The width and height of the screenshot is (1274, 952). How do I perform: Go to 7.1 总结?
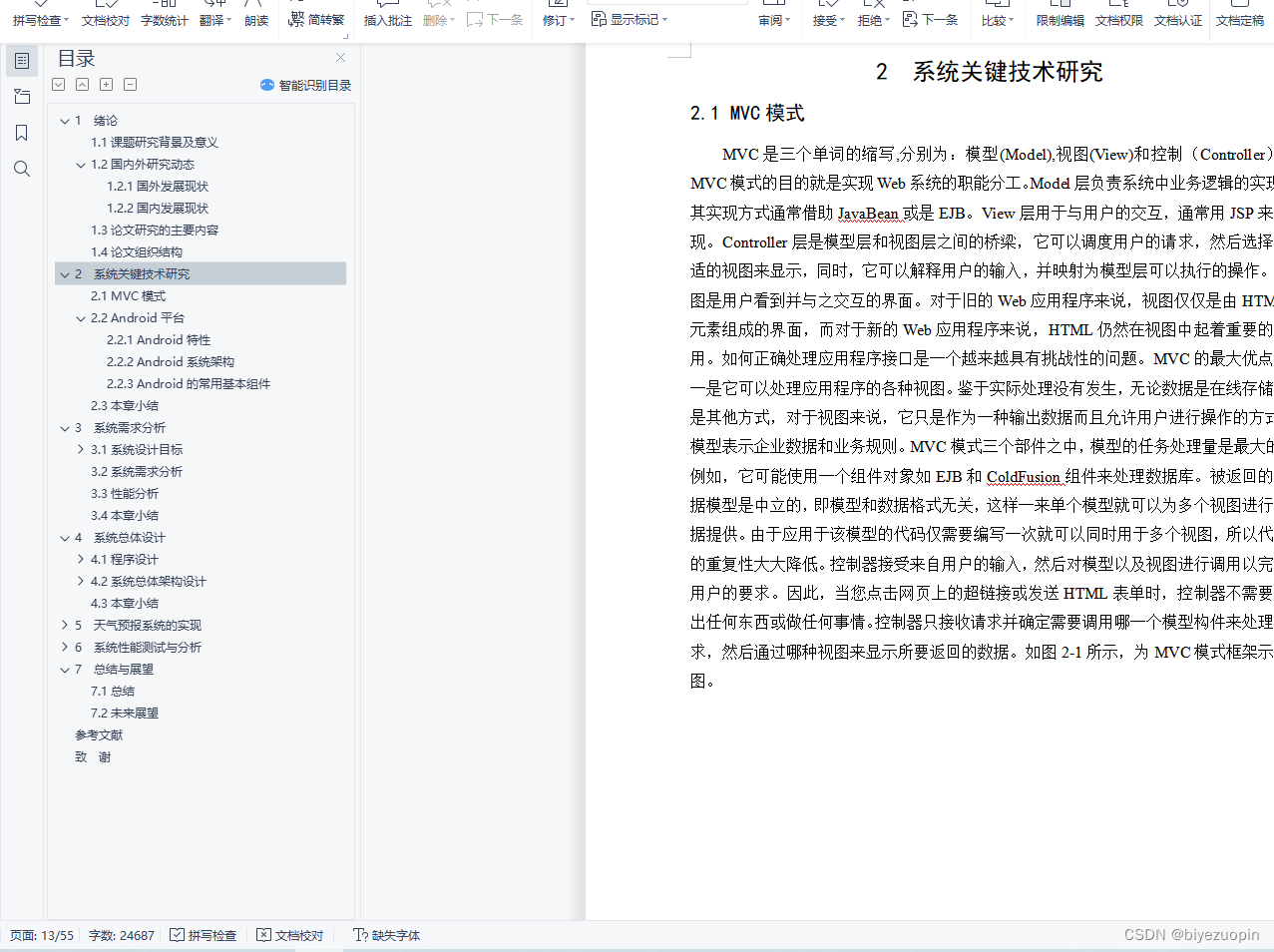point(113,692)
